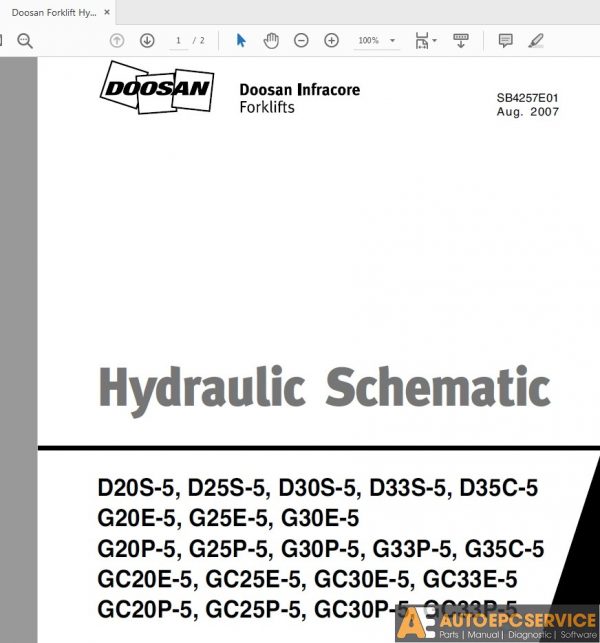The image size is (600, 643).
Task: Click the read mode keyboard icon
Action: point(461,41)
